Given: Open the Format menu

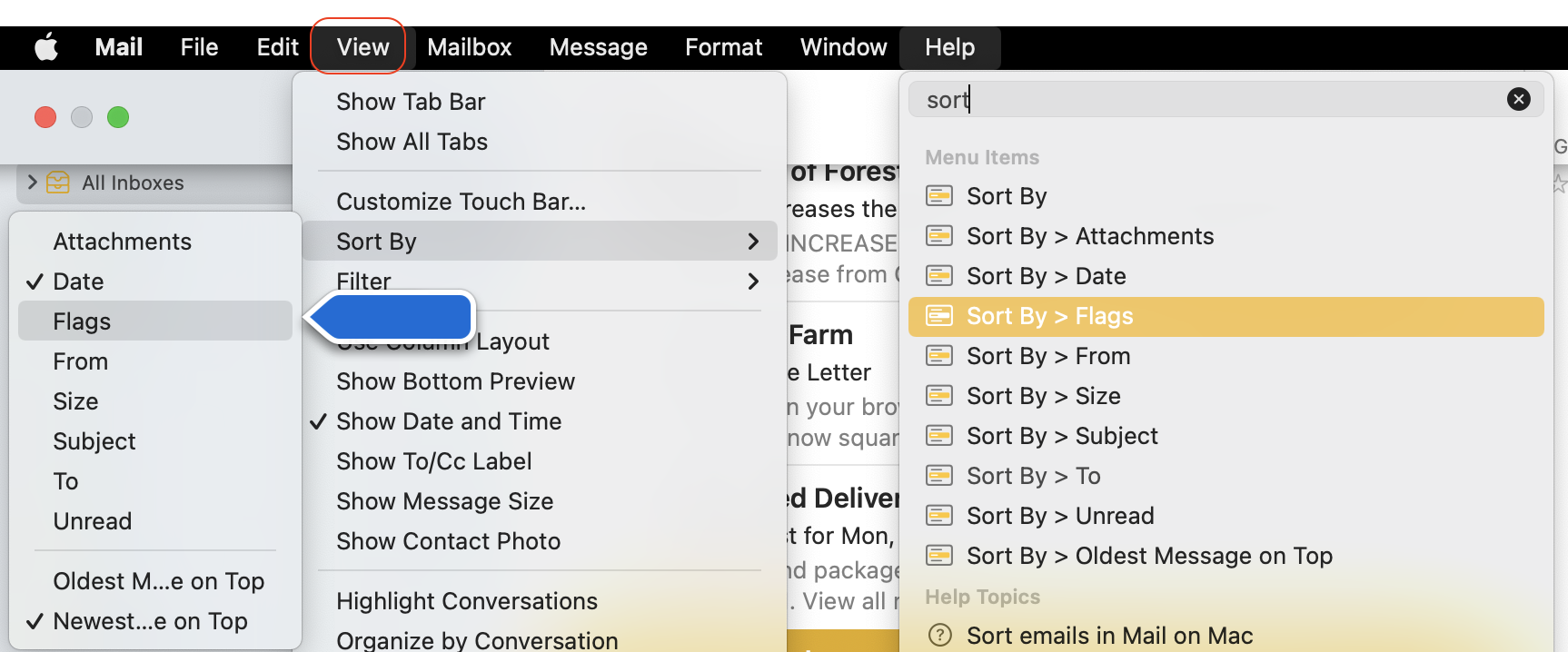Looking at the screenshot, I should tap(724, 47).
